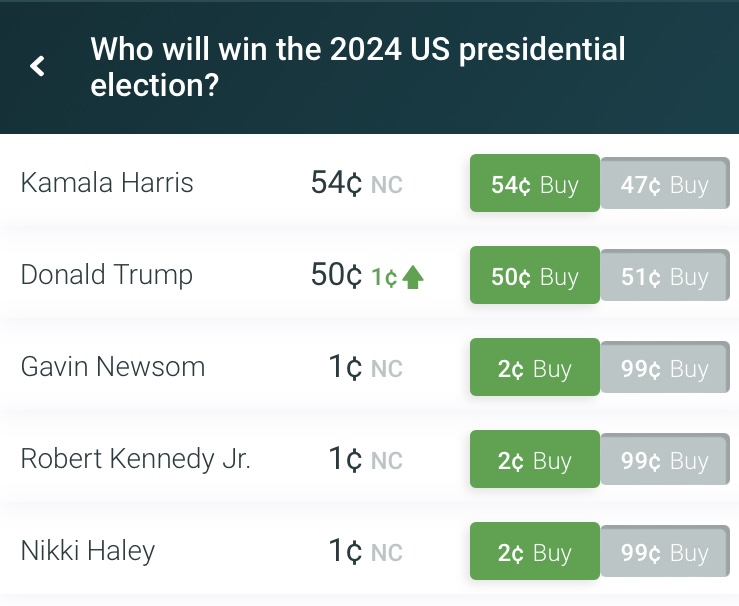Buy Donald Trump Yes at 50¢
The width and height of the screenshot is (739, 606).
coord(535,277)
